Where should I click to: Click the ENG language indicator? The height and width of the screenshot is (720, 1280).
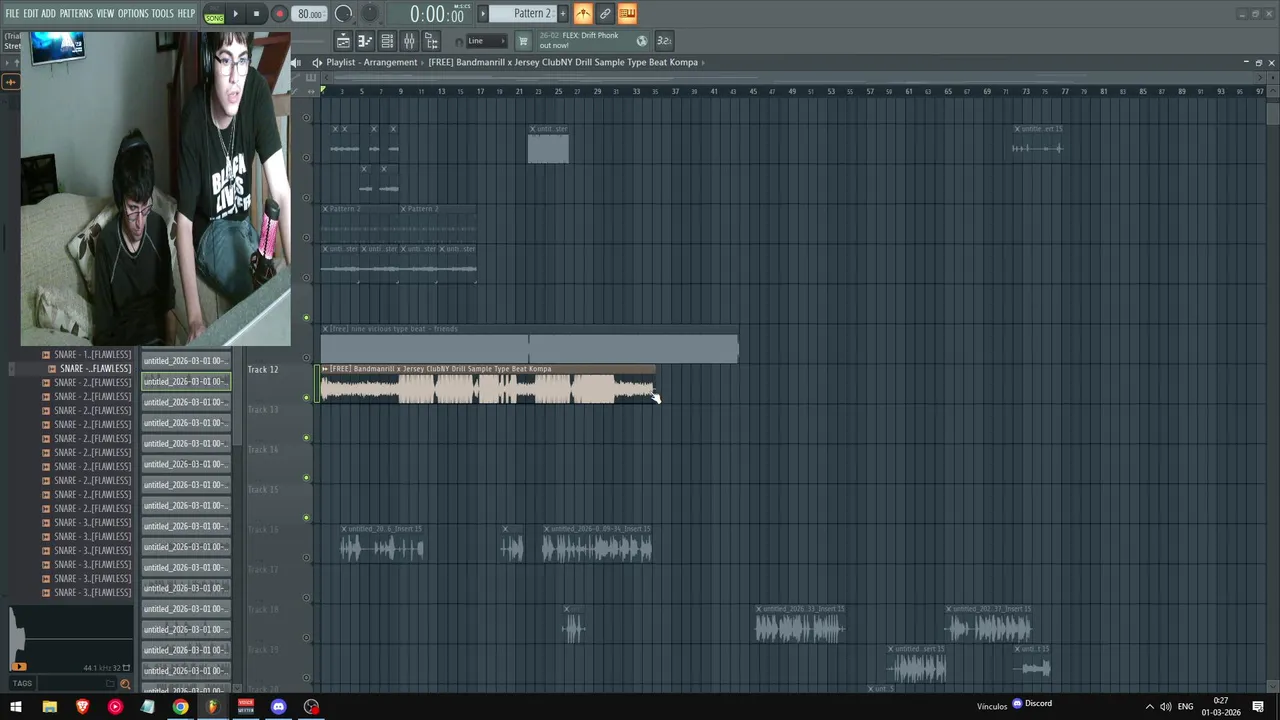pyautogui.click(x=1185, y=707)
